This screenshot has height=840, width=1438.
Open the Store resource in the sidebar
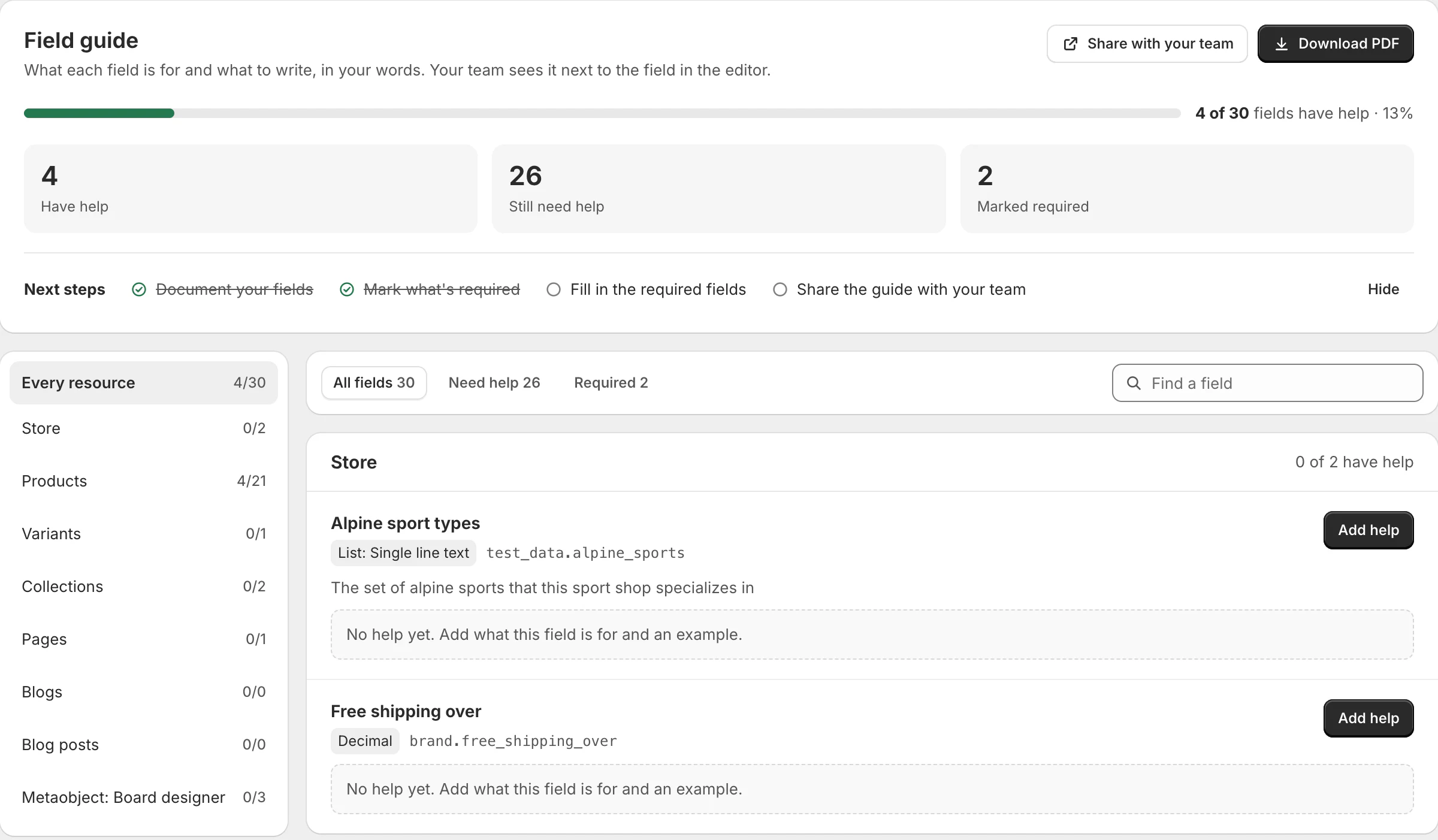[x=144, y=428]
